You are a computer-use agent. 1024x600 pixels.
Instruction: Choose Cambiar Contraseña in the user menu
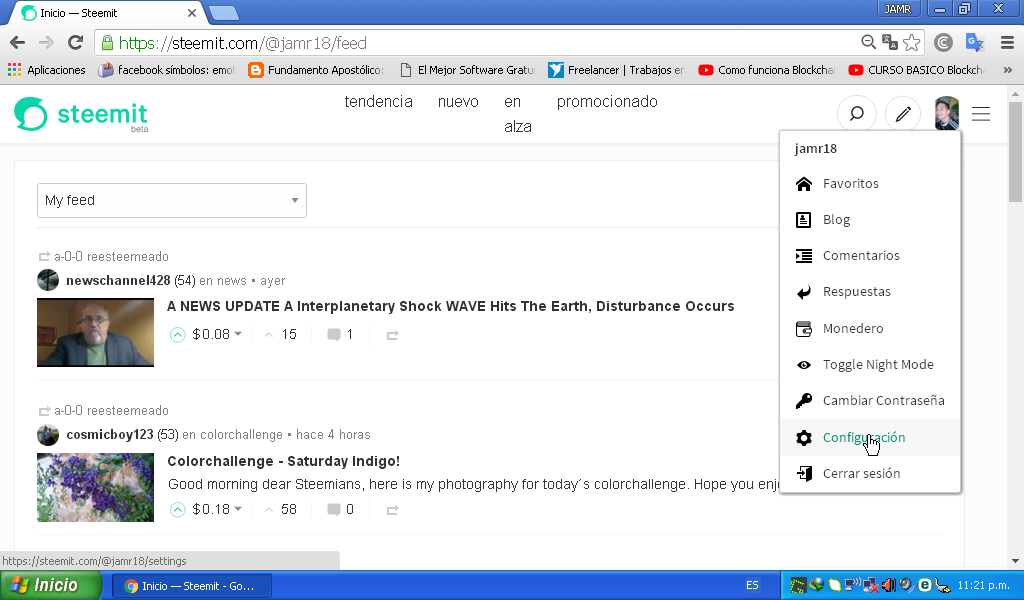pyautogui.click(x=870, y=401)
